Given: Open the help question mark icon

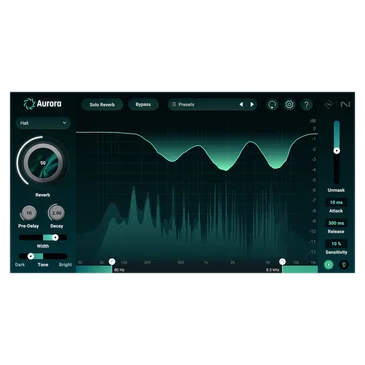Looking at the screenshot, I should (306, 105).
